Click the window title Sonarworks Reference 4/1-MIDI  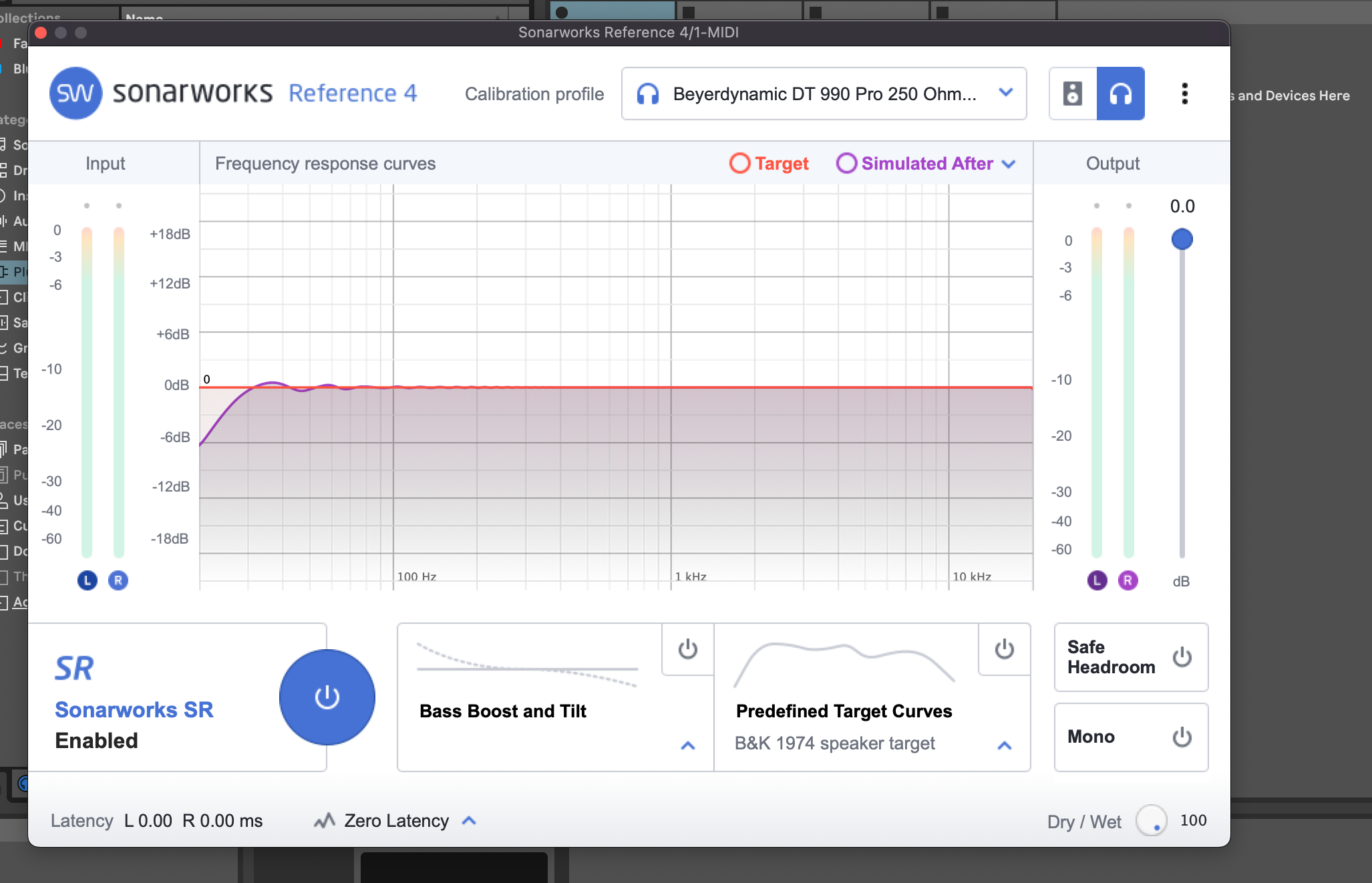click(x=629, y=33)
